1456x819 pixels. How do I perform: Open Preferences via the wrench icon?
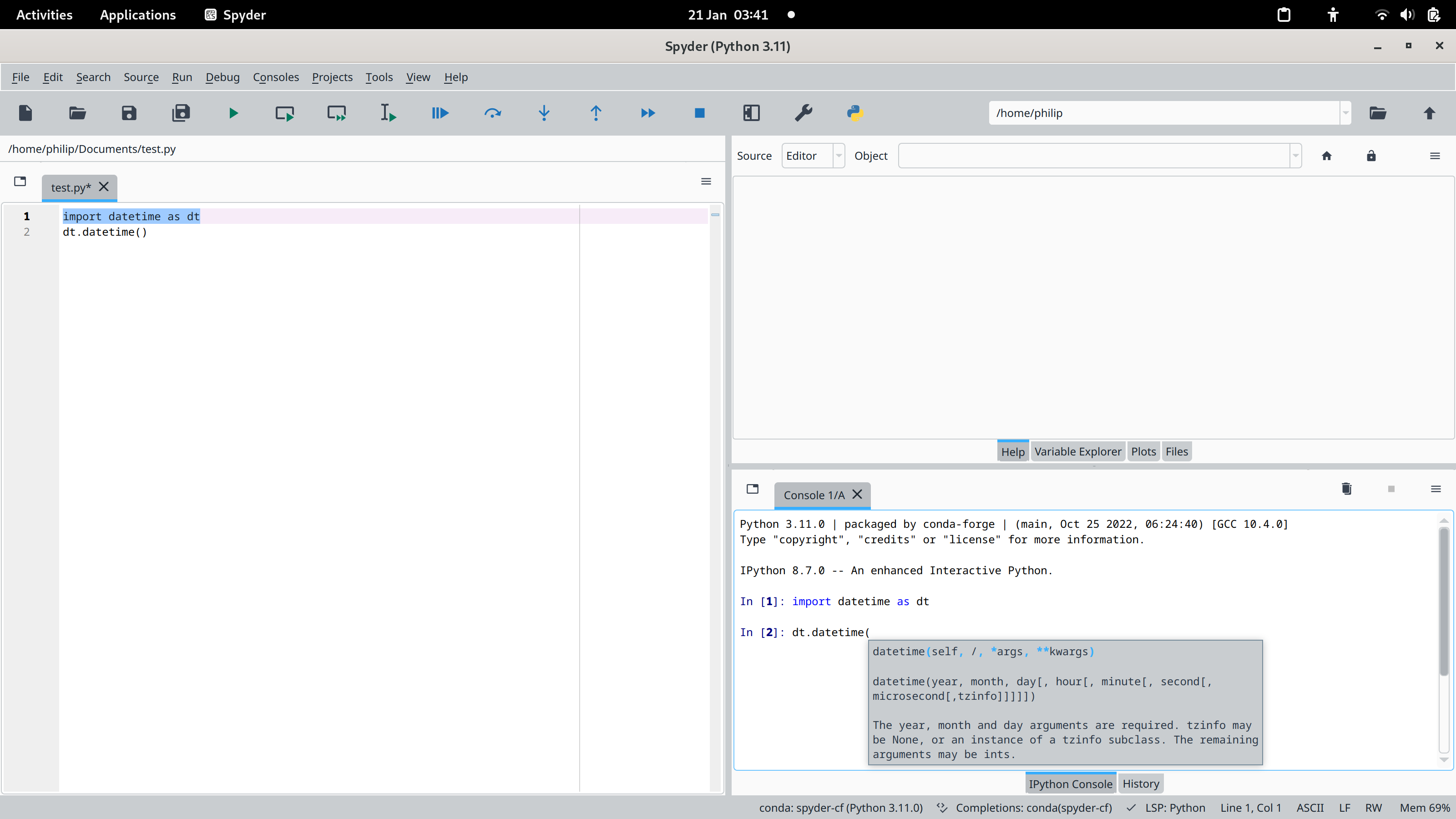point(803,113)
